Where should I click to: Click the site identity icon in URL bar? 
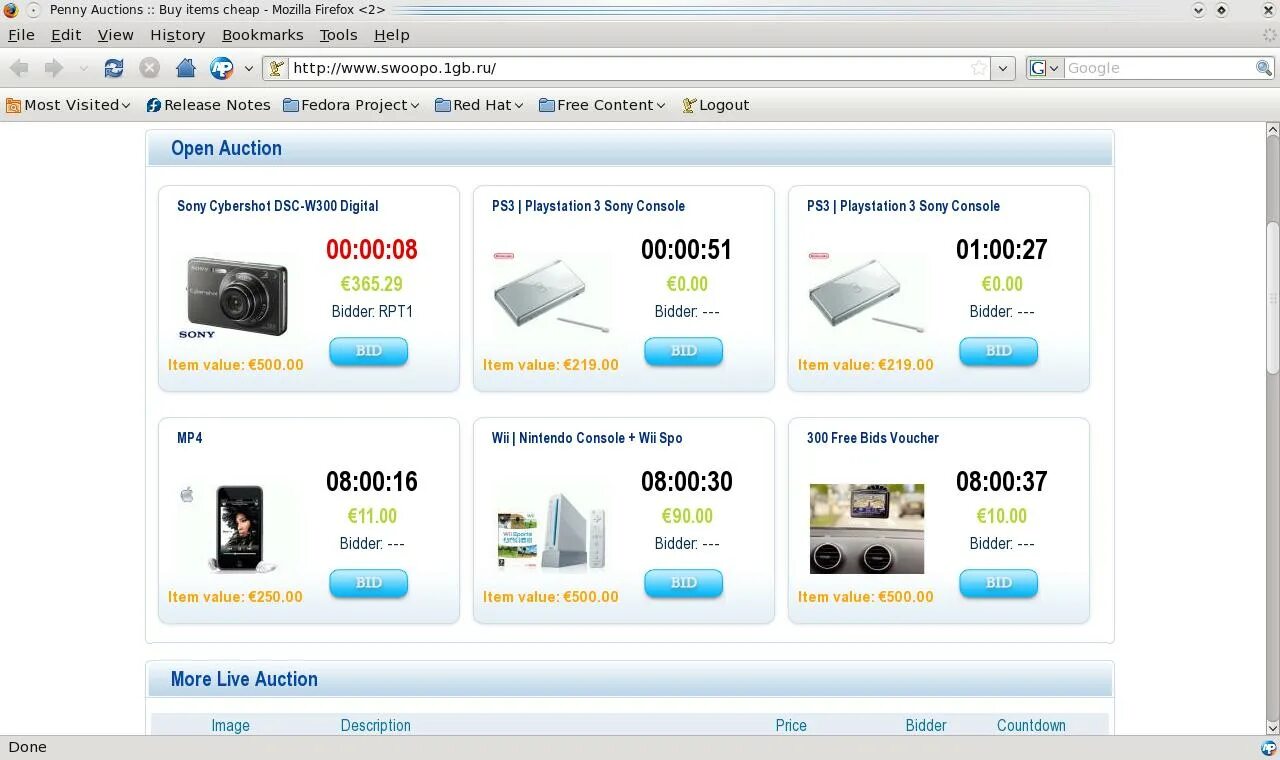(277, 68)
